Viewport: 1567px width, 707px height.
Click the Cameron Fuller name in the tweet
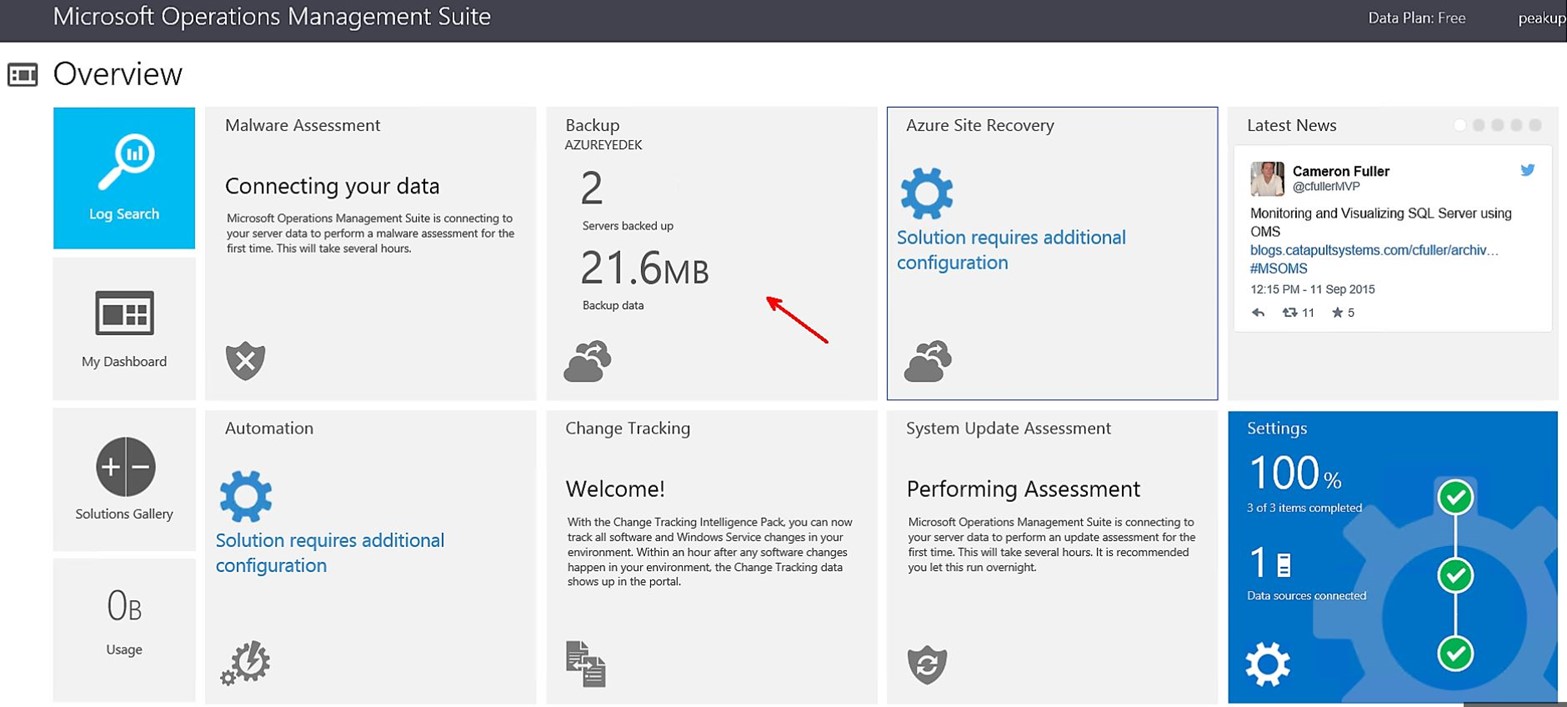pos(1341,171)
